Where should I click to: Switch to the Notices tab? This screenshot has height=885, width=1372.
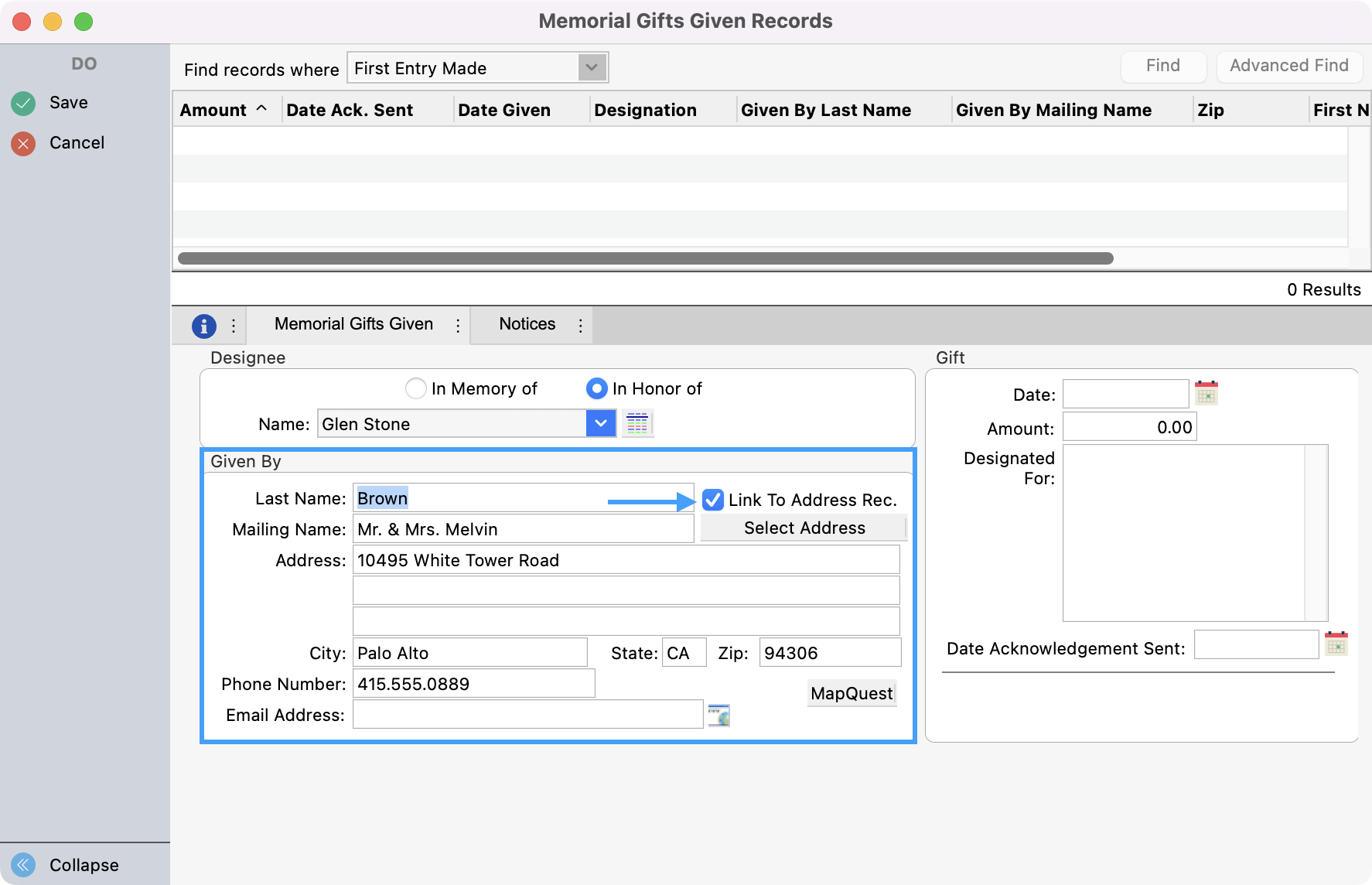point(527,324)
